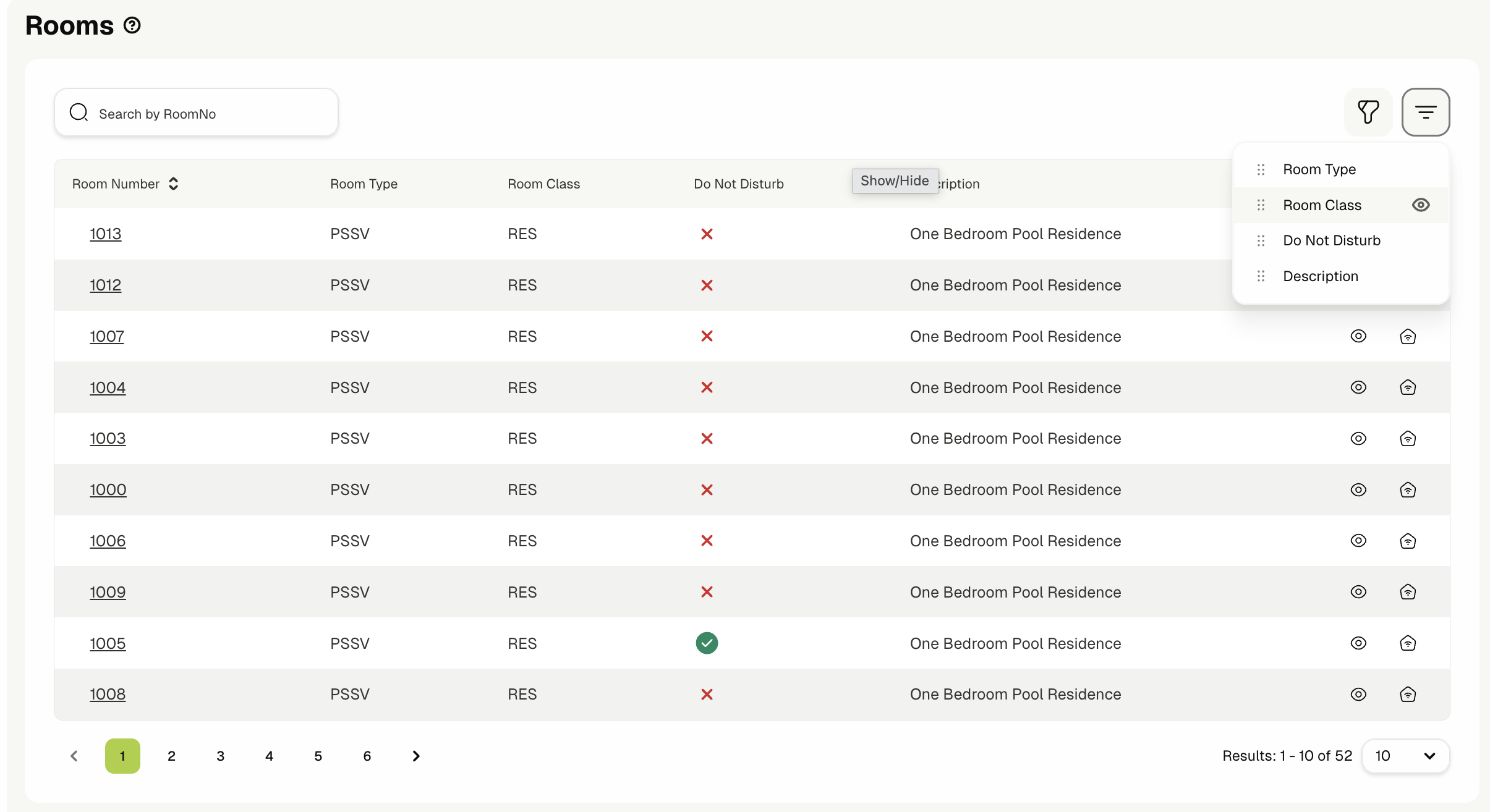Image resolution: width=1490 pixels, height=812 pixels.
Task: View room 1005 details eye icon
Action: [x=1358, y=643]
